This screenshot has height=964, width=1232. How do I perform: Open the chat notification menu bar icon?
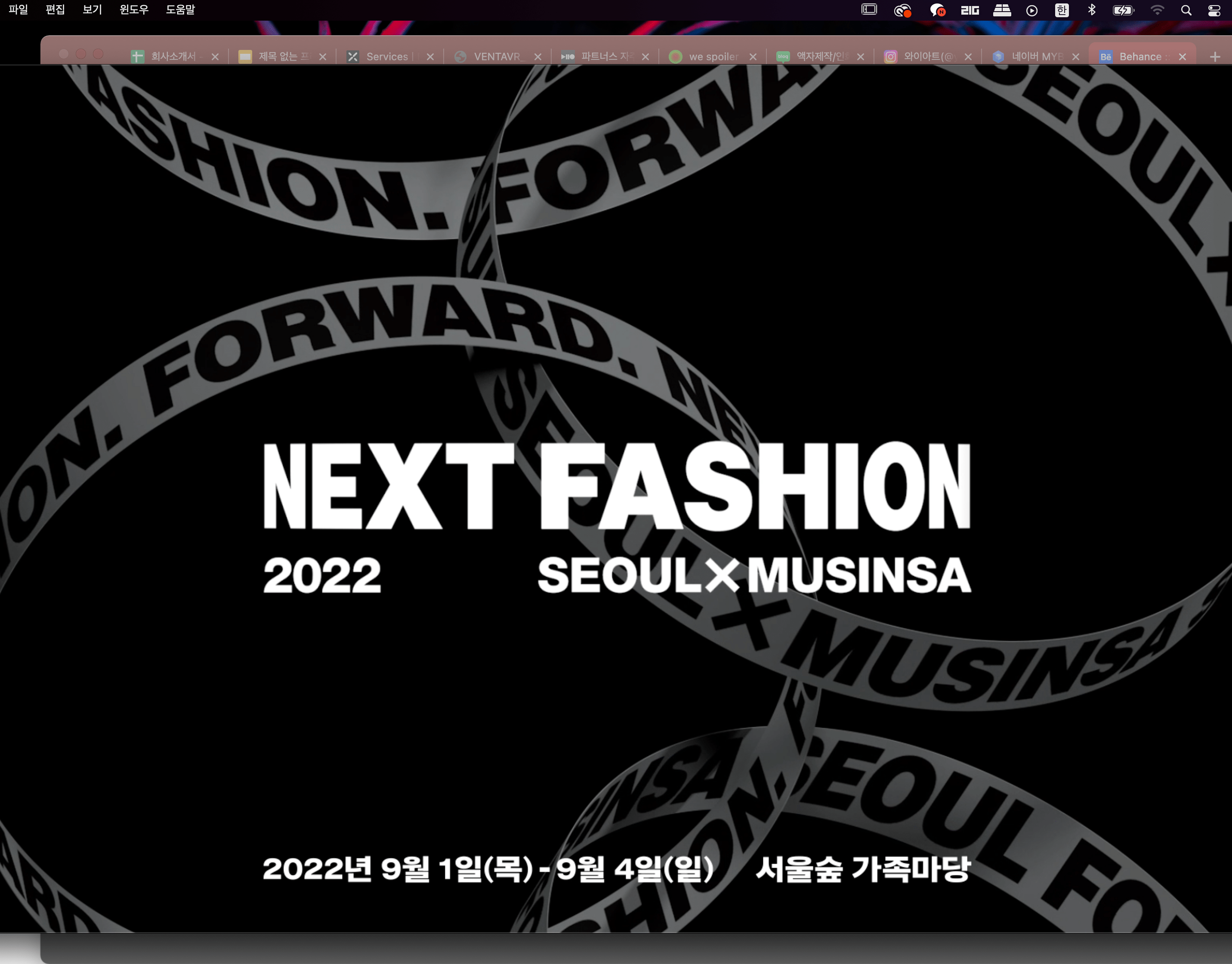[937, 10]
